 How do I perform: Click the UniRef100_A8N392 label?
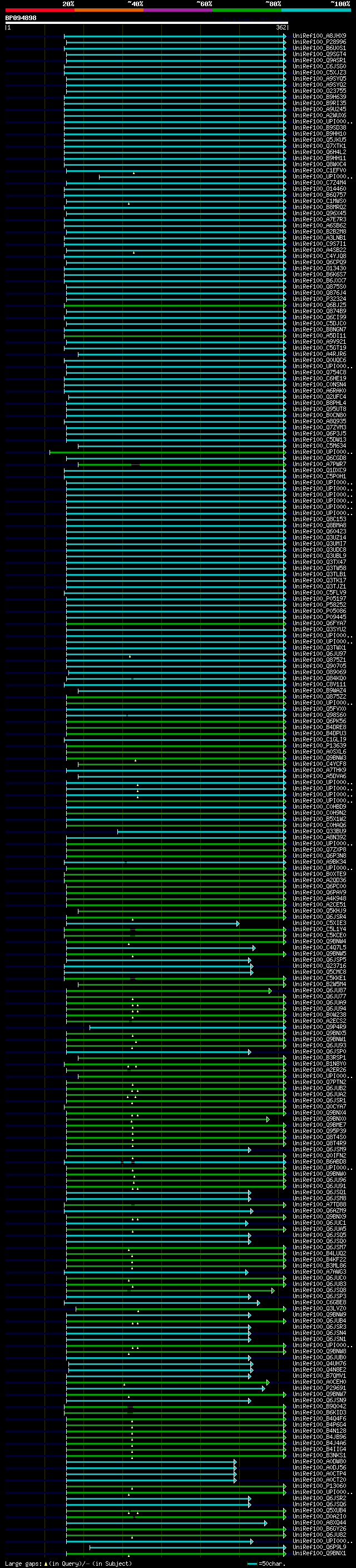tap(319, 837)
